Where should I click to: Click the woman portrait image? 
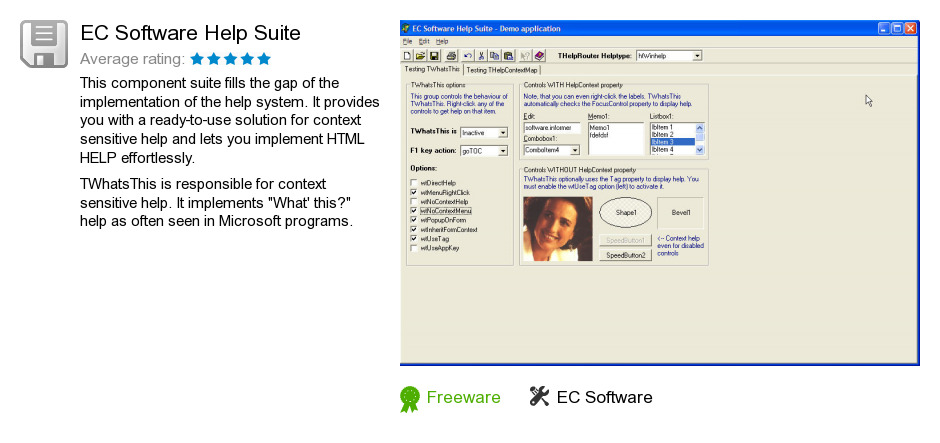point(558,229)
